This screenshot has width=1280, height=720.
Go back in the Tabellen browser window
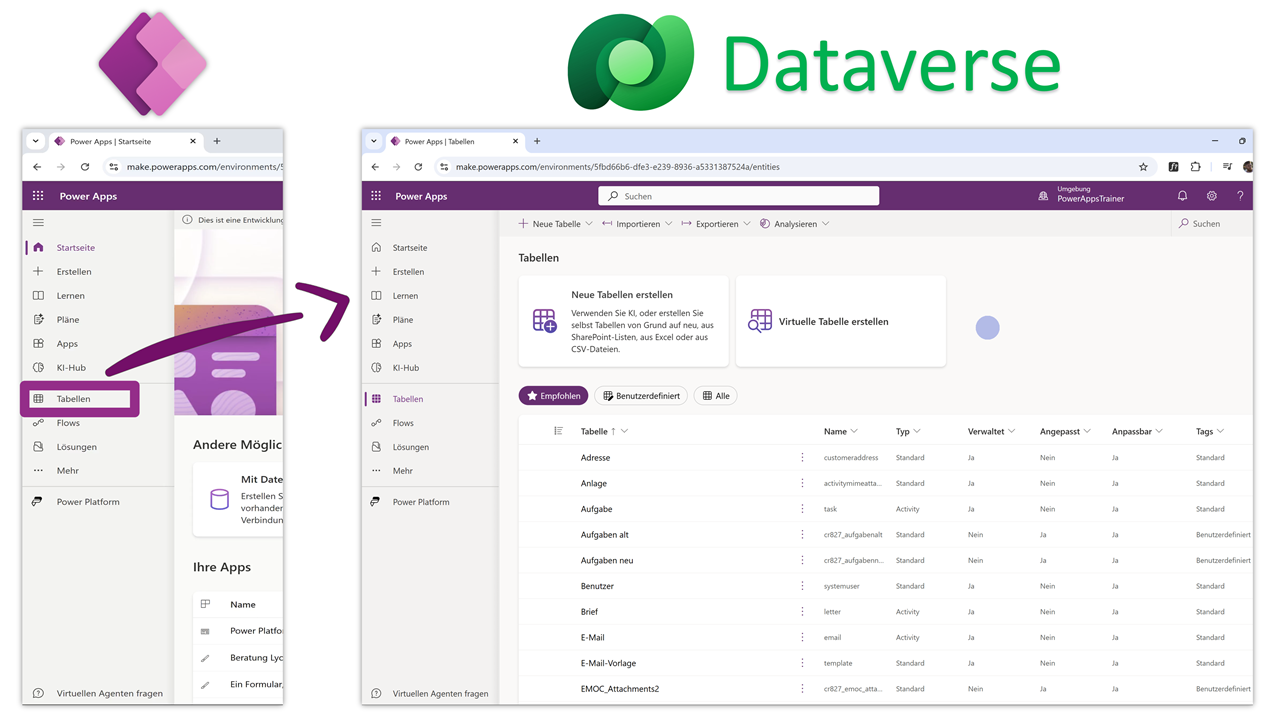(x=375, y=167)
